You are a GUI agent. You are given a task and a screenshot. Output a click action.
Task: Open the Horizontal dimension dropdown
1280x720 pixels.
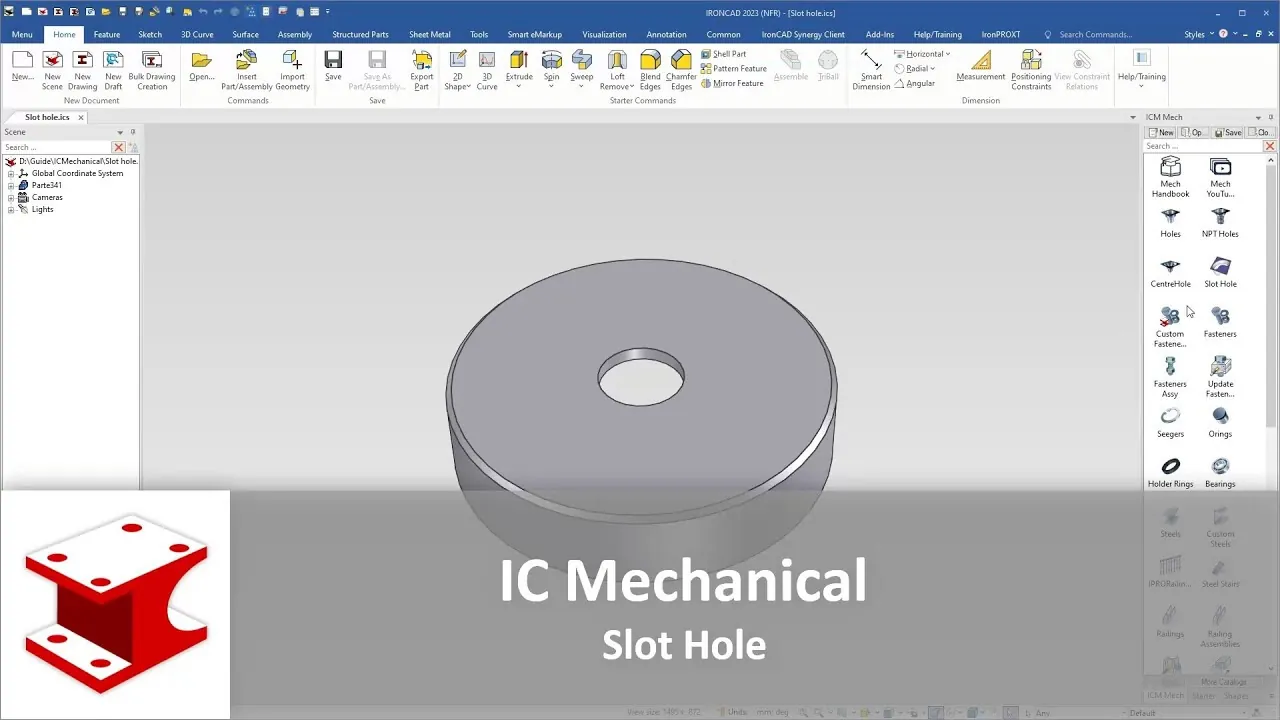[x=948, y=54]
